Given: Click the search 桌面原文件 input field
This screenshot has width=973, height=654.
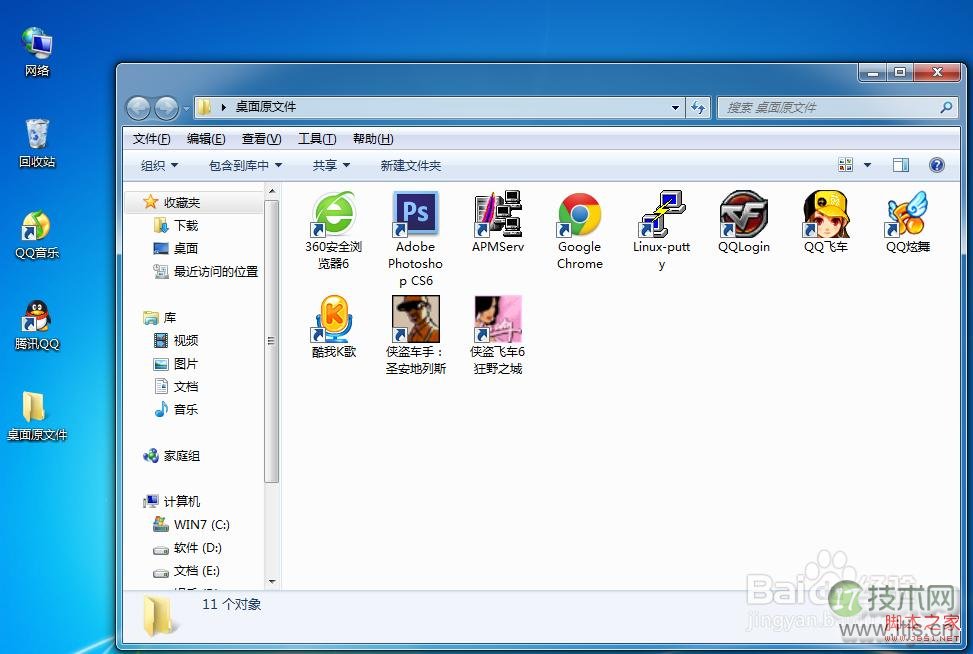Looking at the screenshot, I should pyautogui.click(x=828, y=107).
